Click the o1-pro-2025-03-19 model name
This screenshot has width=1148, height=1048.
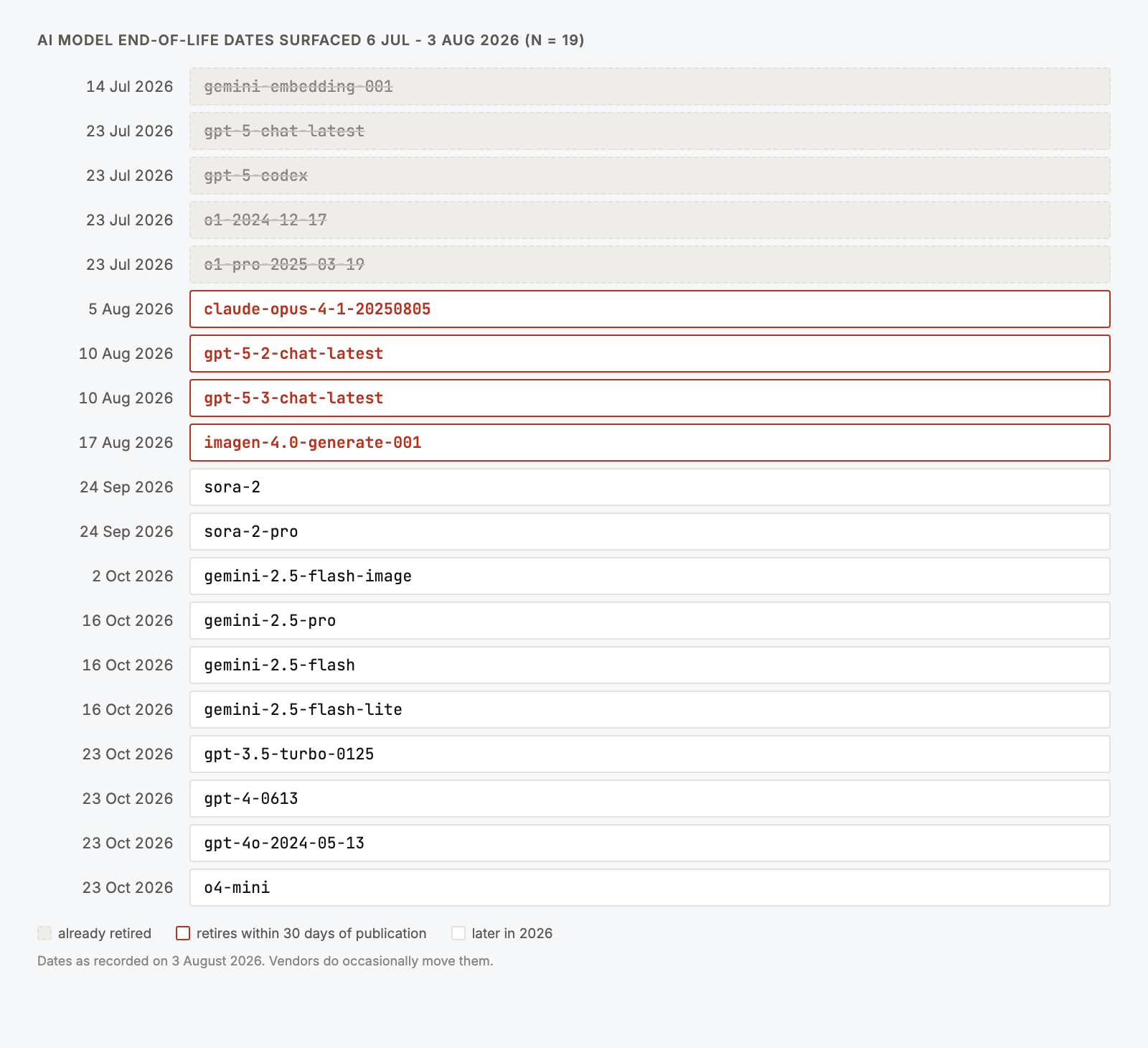pos(284,265)
